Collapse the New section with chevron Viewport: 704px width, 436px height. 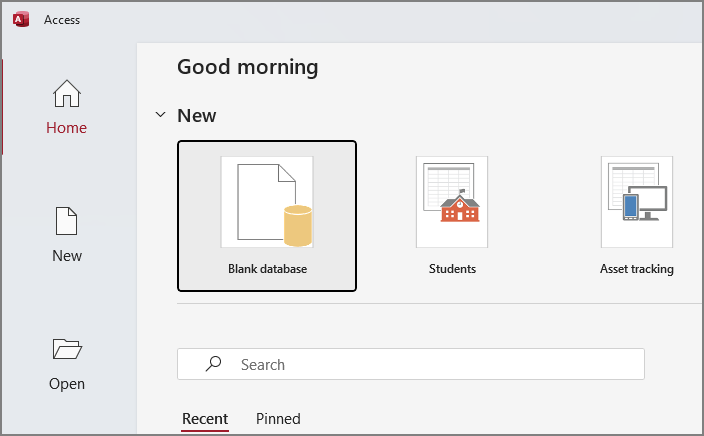click(160, 115)
